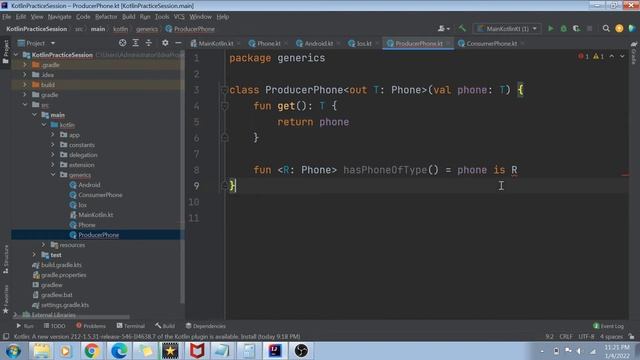Open the Problems tool window

(x=91, y=326)
